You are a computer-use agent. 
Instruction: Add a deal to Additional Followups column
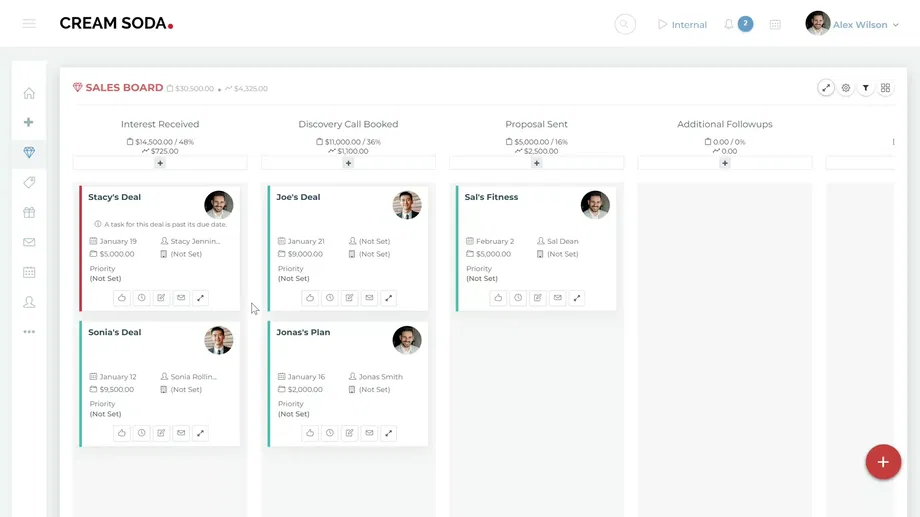tap(725, 163)
